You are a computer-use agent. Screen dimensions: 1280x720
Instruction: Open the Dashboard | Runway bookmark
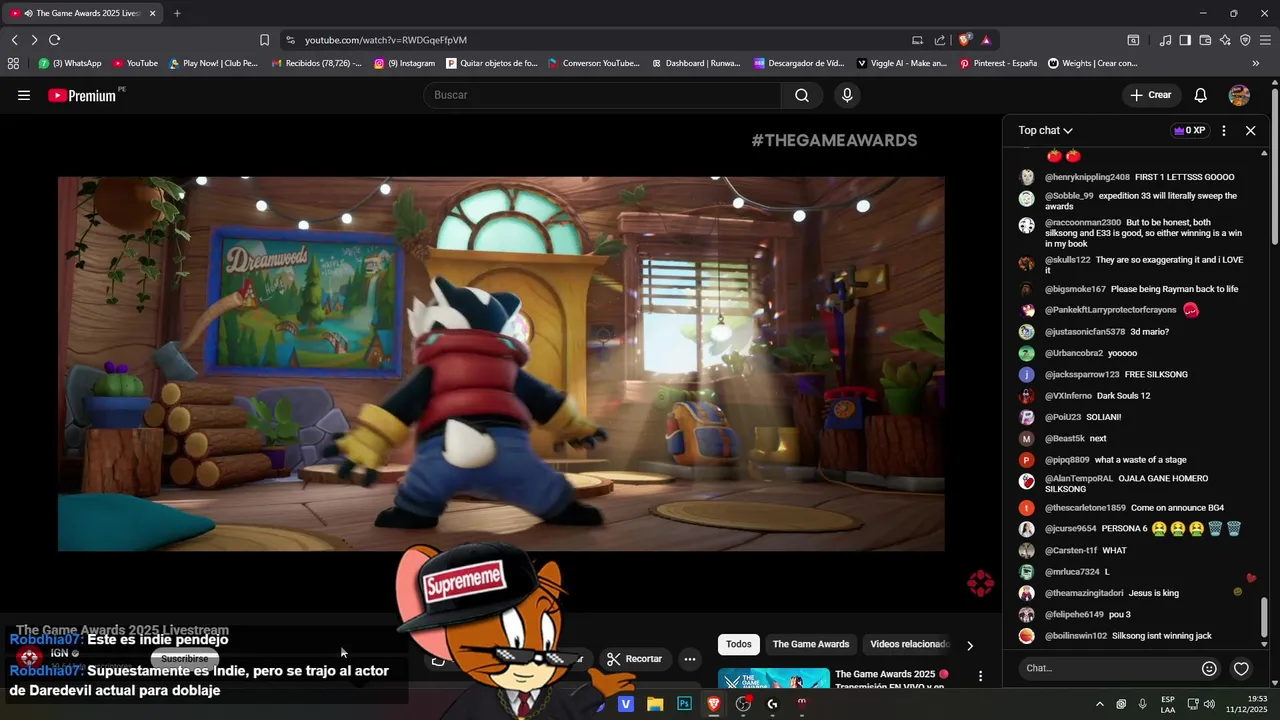click(696, 63)
